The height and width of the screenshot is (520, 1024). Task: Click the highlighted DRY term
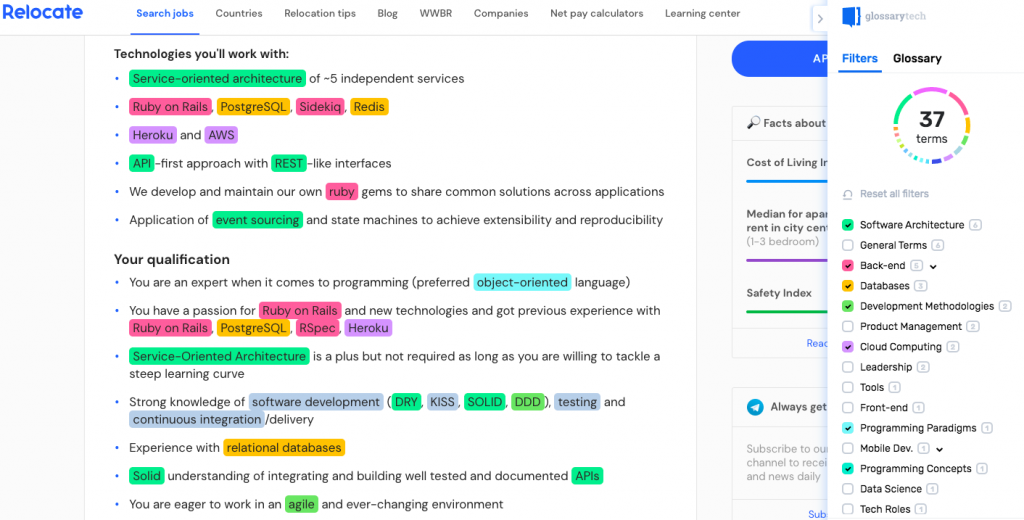click(406, 402)
